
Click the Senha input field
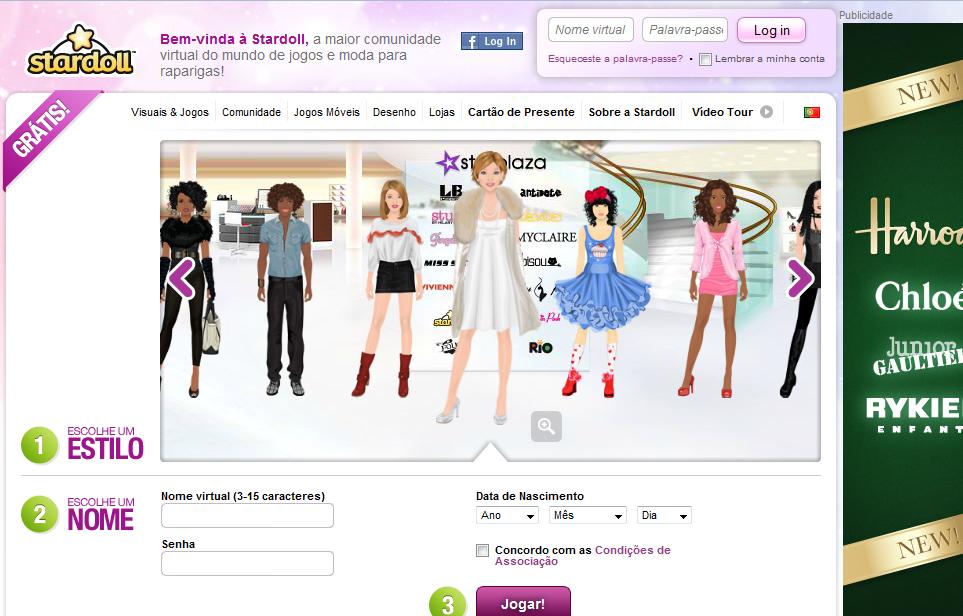click(246, 563)
